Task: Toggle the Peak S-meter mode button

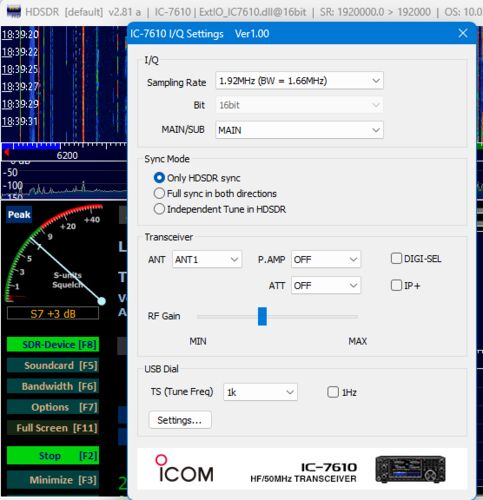Action: click(19, 214)
